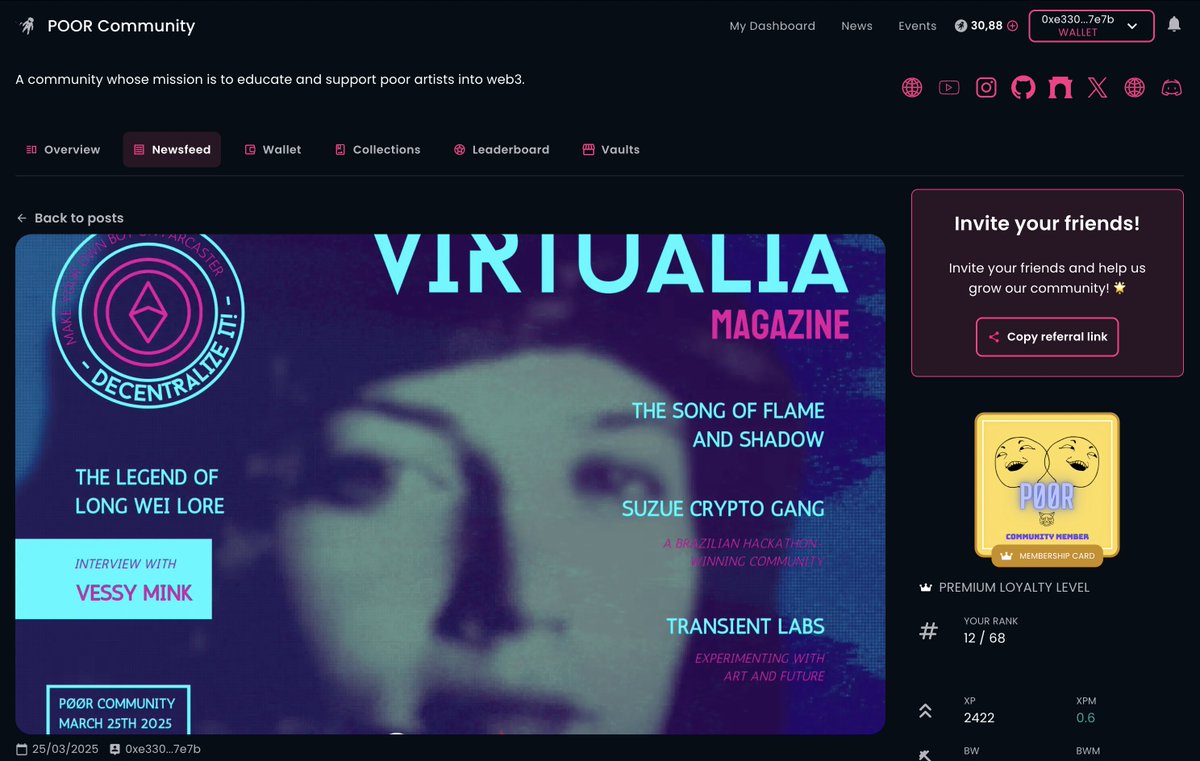
Task: Click the back arrow before Back to posts
Action: 22,218
